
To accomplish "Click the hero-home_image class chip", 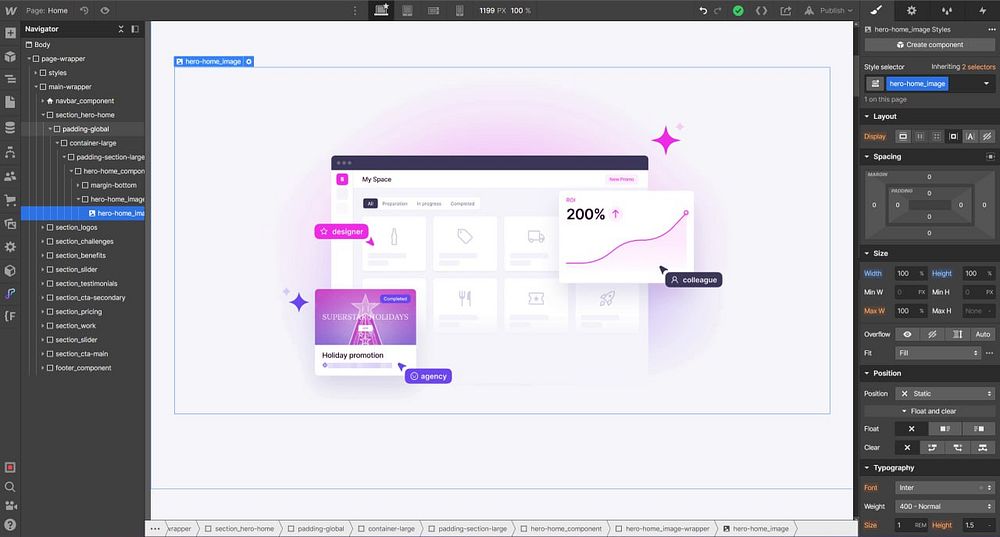I will point(917,84).
